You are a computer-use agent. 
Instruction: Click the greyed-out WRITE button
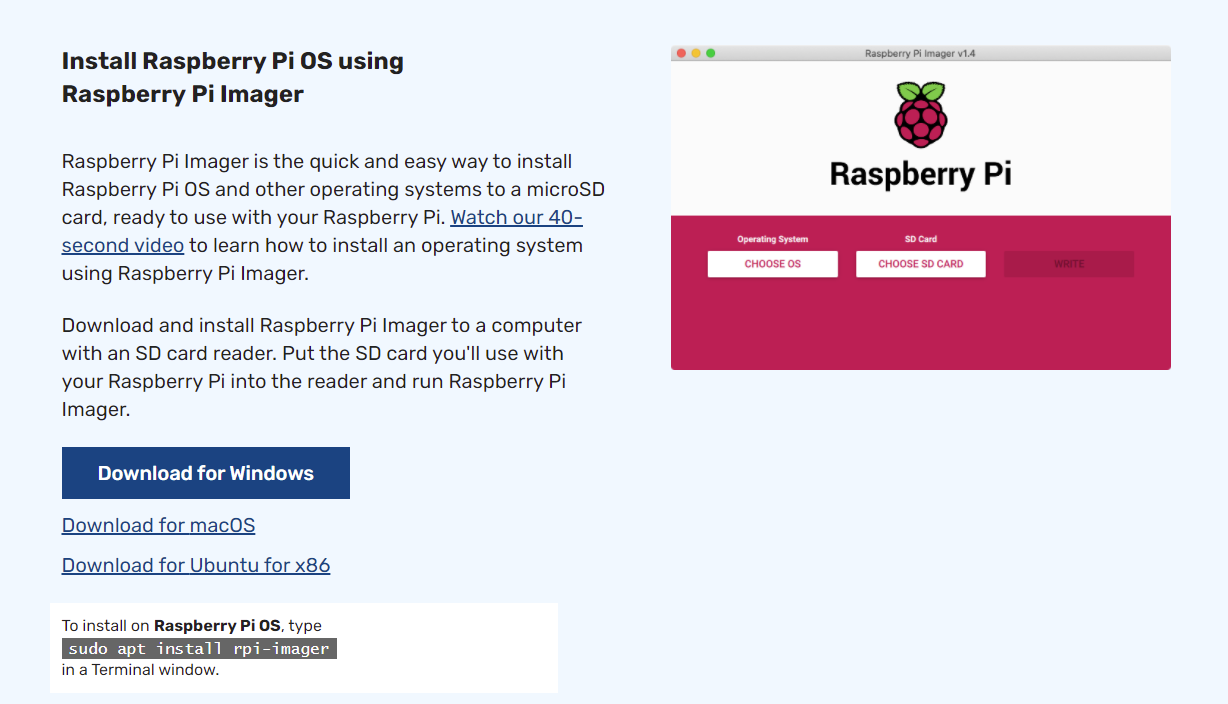[1069, 264]
